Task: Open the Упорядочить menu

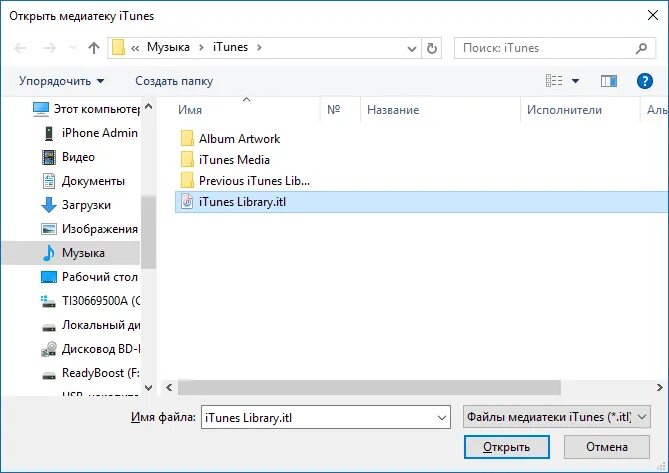Action: (61, 81)
